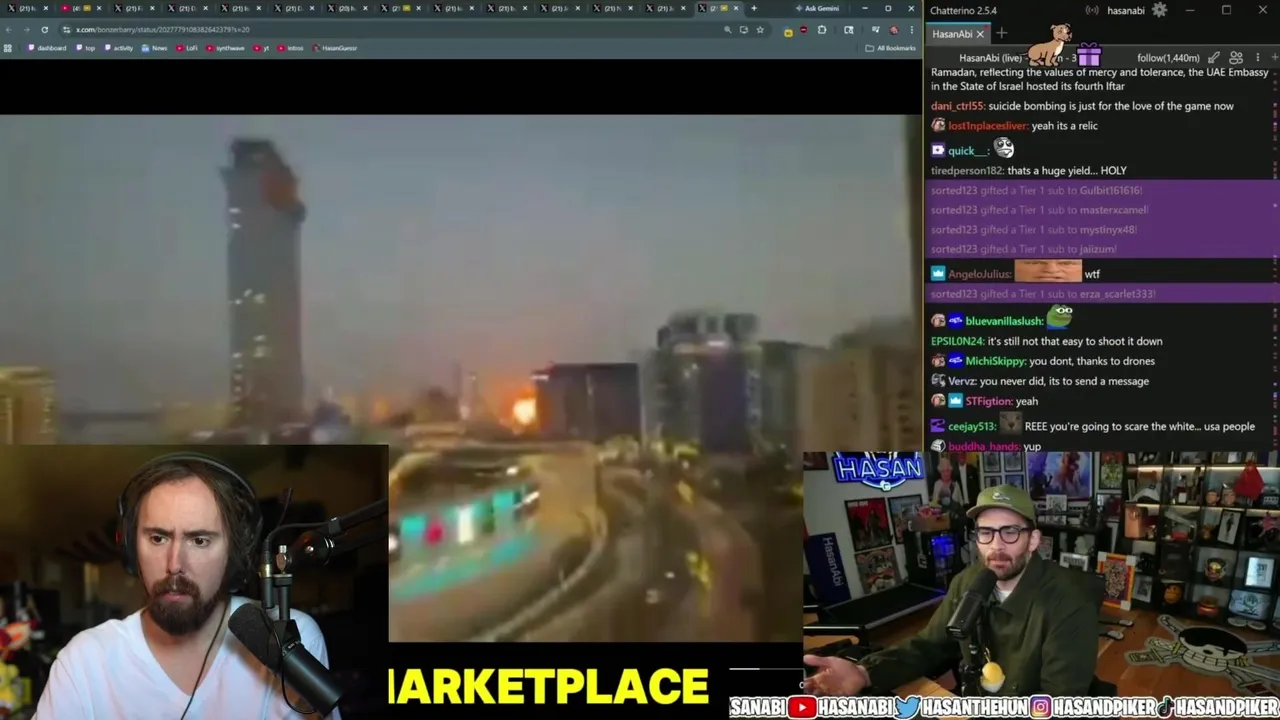Add a new Chatterino tab
This screenshot has height=720, width=1280.
click(x=1001, y=34)
